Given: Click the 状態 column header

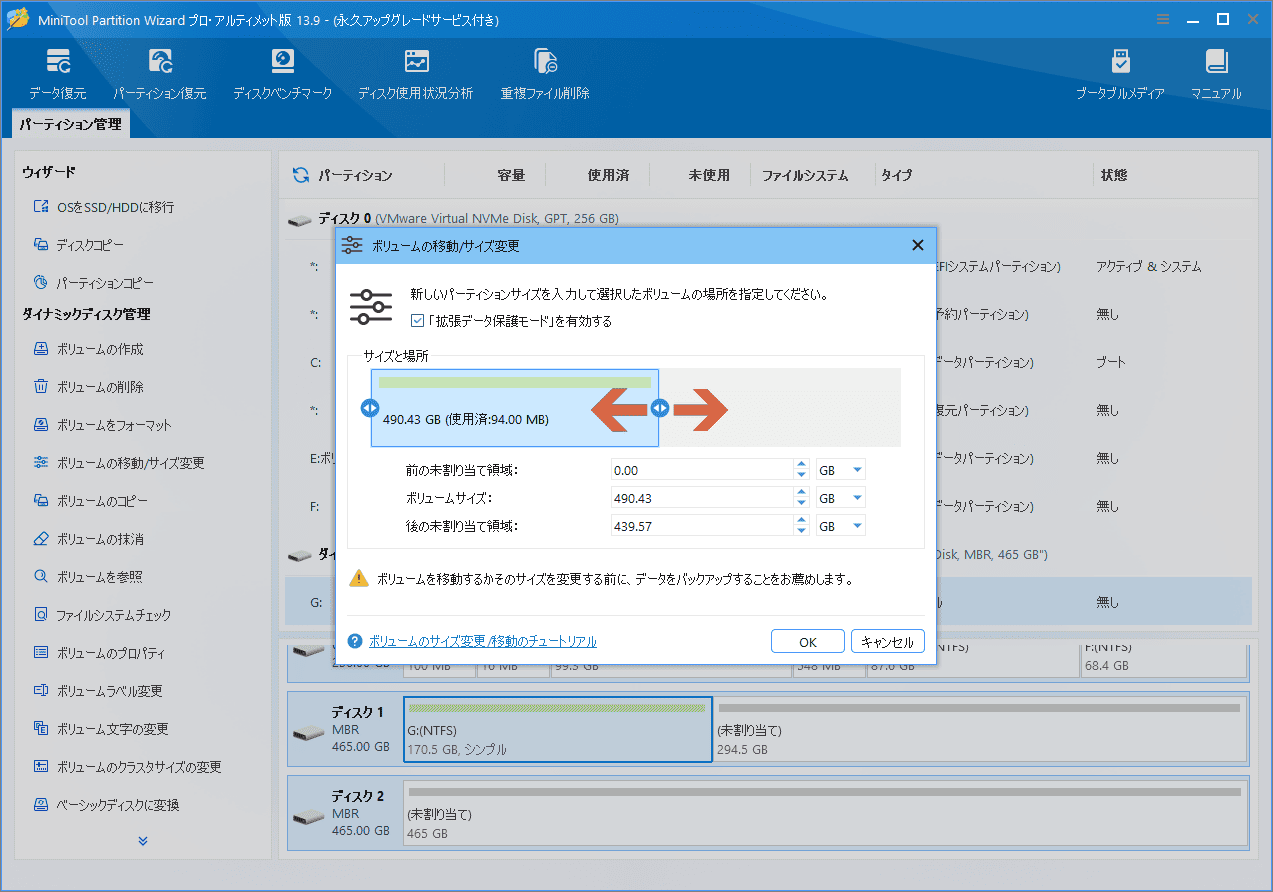Looking at the screenshot, I should point(1113,175).
